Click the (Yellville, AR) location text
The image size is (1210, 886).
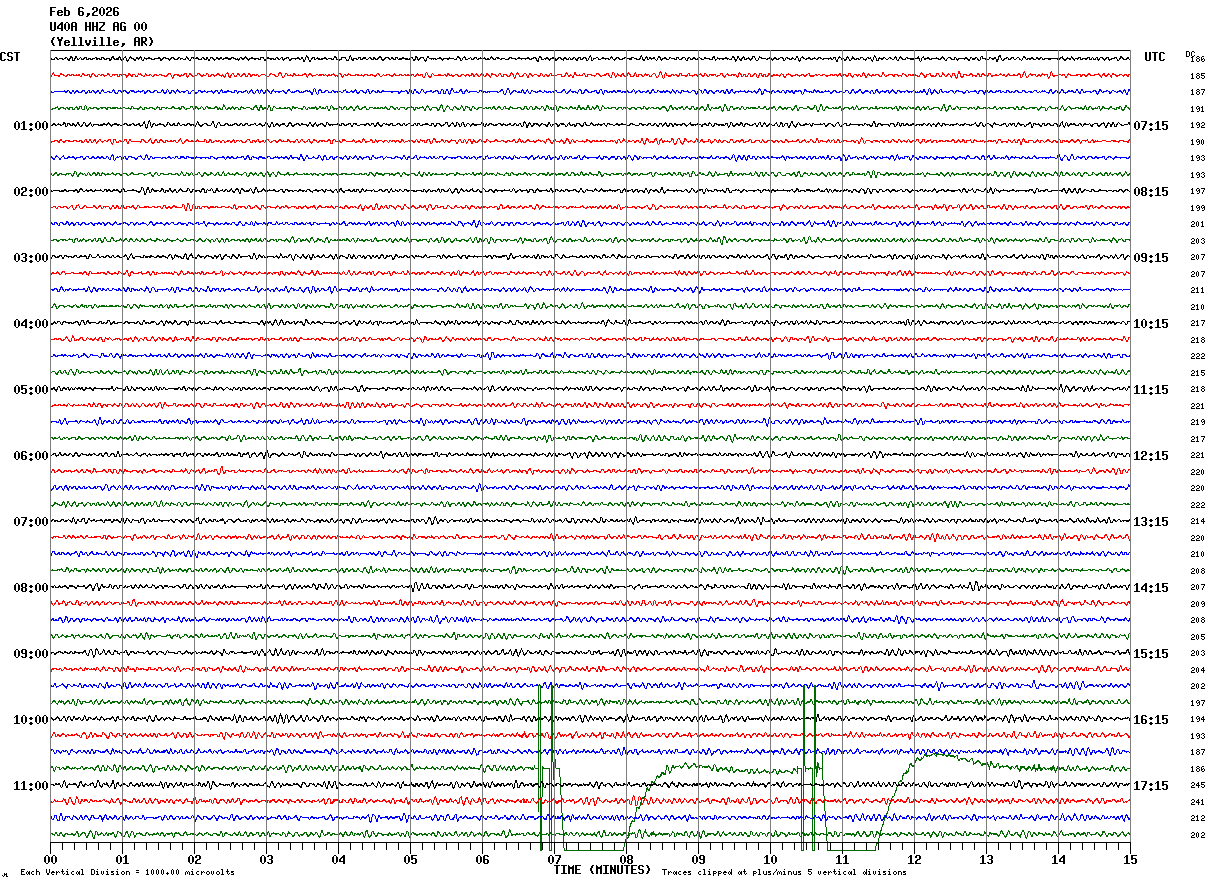click(x=102, y=42)
